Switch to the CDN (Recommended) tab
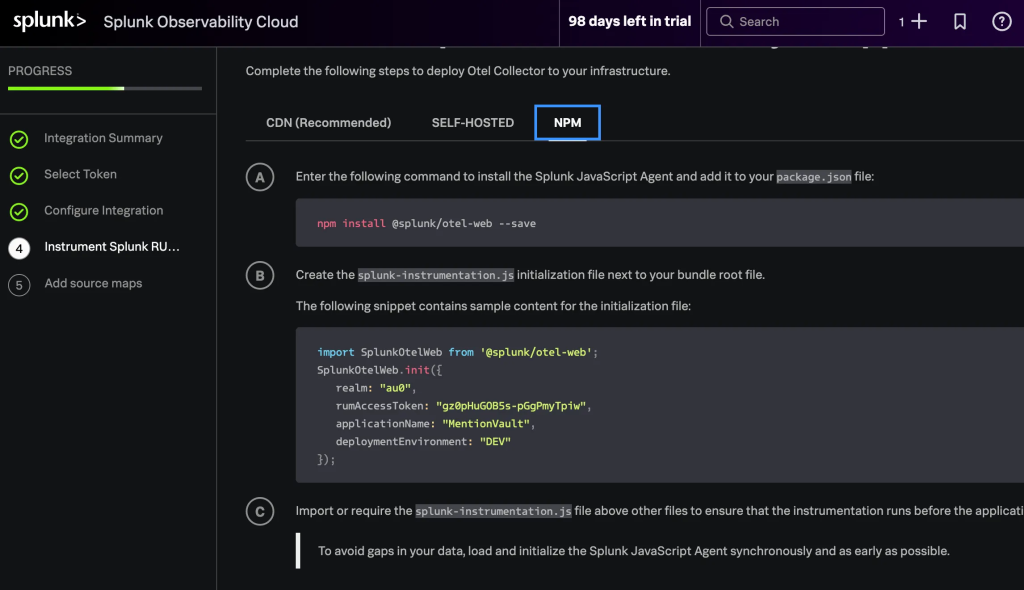This screenshot has height=590, width=1024. tap(328, 123)
